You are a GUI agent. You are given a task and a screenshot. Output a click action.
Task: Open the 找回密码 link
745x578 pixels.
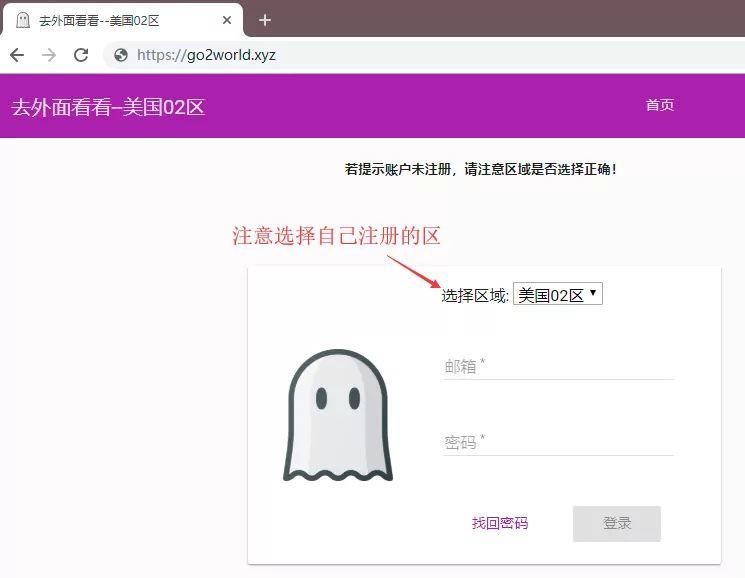pyautogui.click(x=500, y=523)
